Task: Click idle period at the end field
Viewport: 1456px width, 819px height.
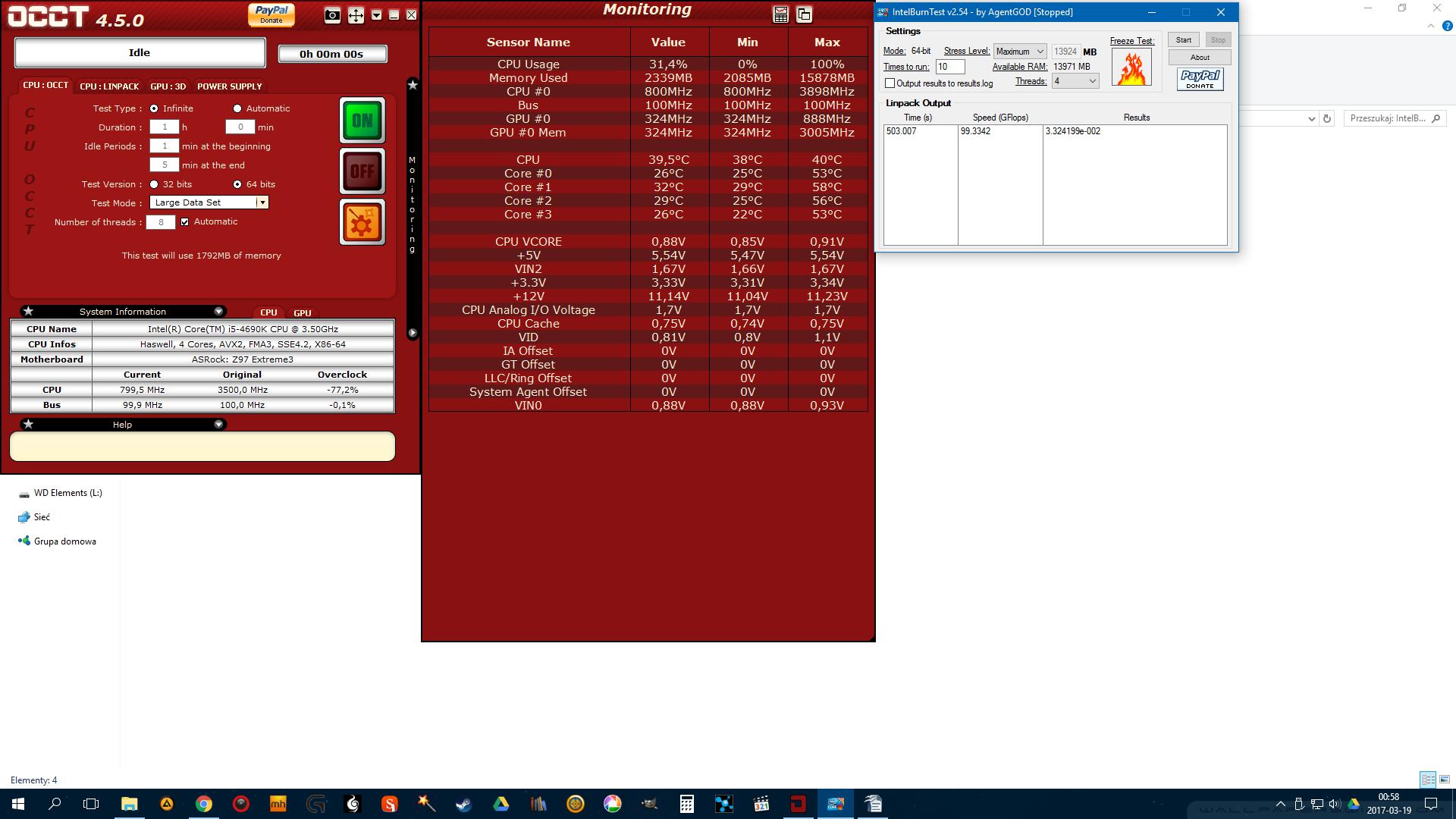Action: (165, 165)
